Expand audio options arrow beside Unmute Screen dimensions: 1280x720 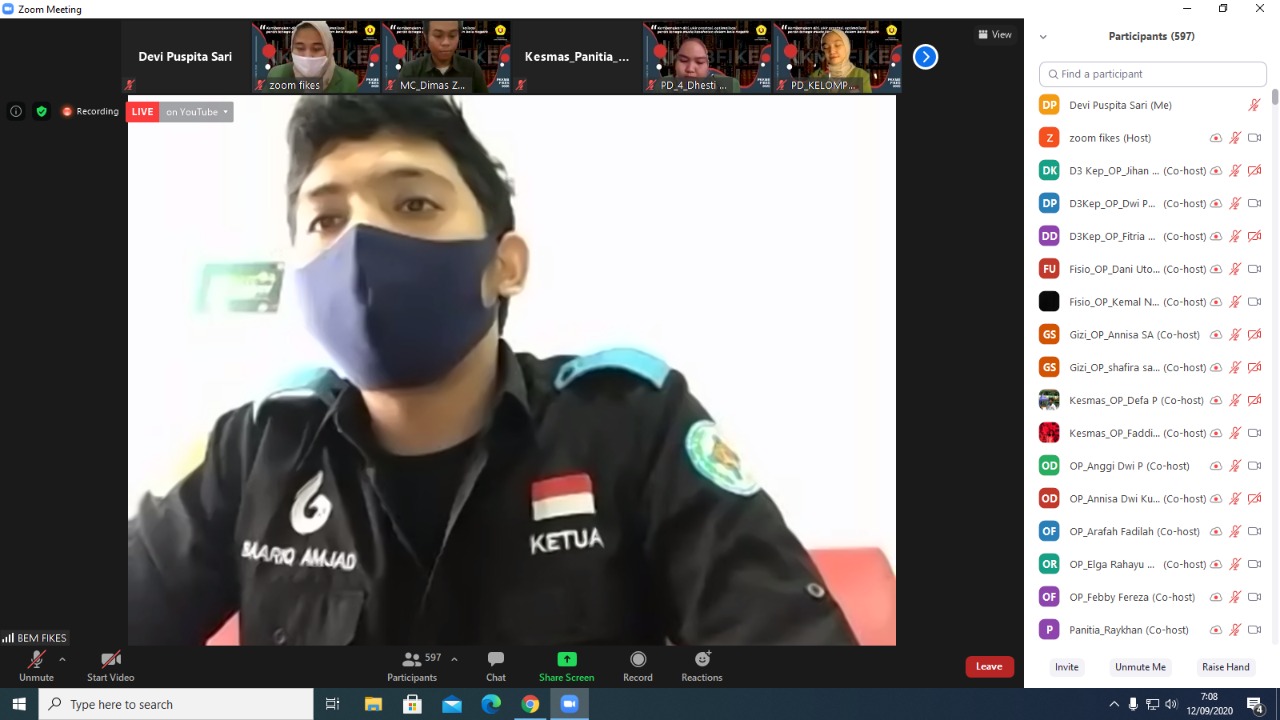coord(62,659)
